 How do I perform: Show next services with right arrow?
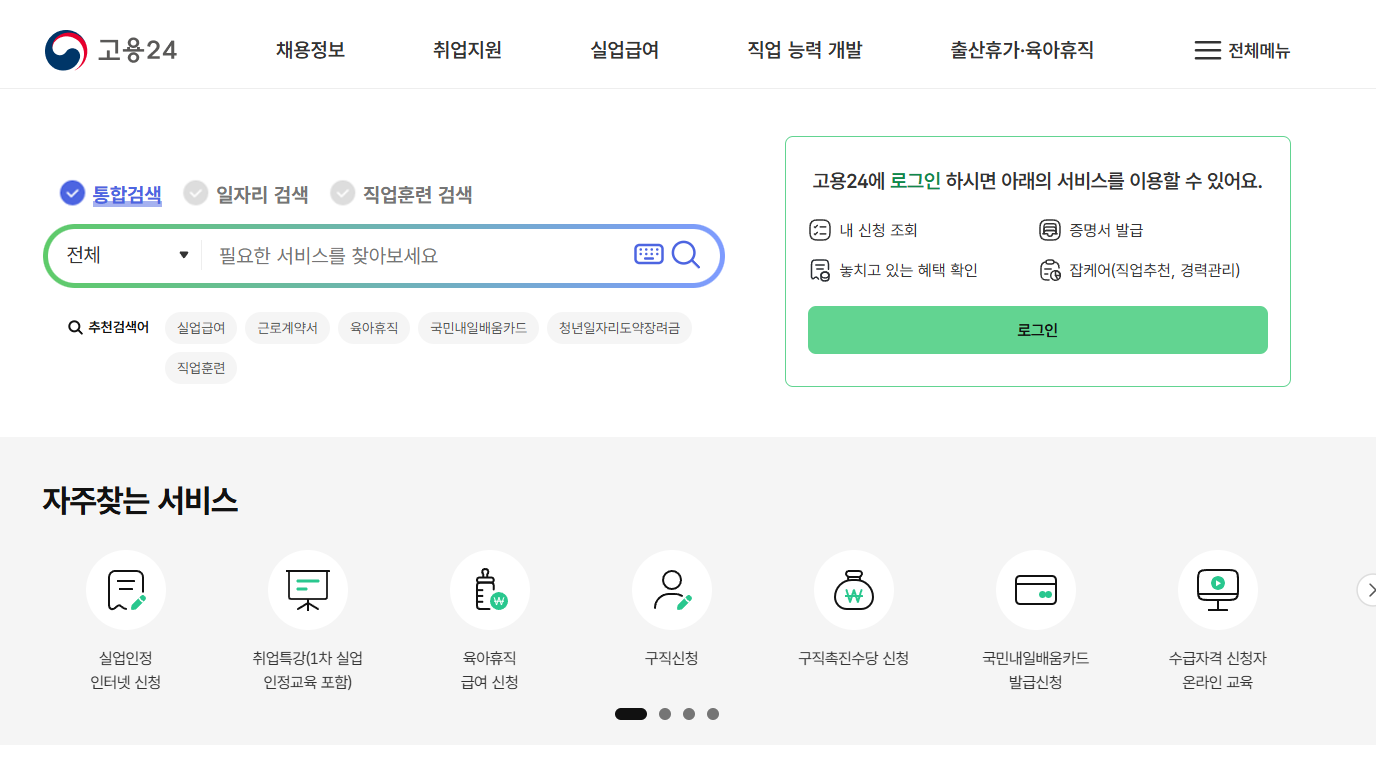1367,590
